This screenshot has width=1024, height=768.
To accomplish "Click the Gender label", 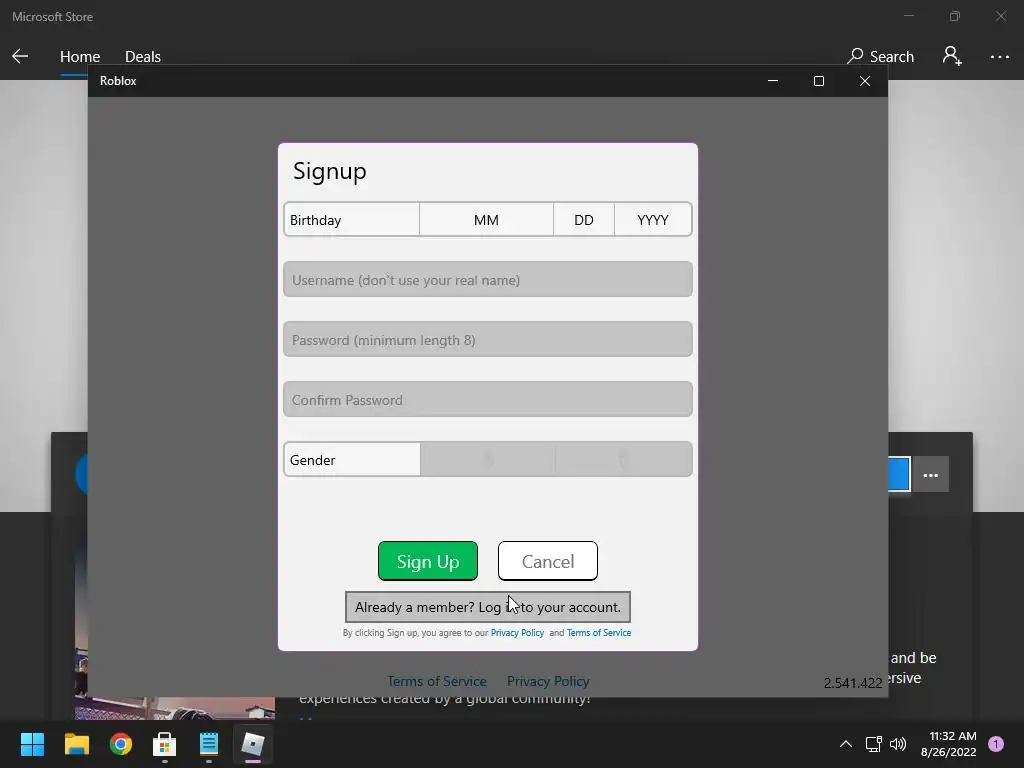I will tap(313, 460).
